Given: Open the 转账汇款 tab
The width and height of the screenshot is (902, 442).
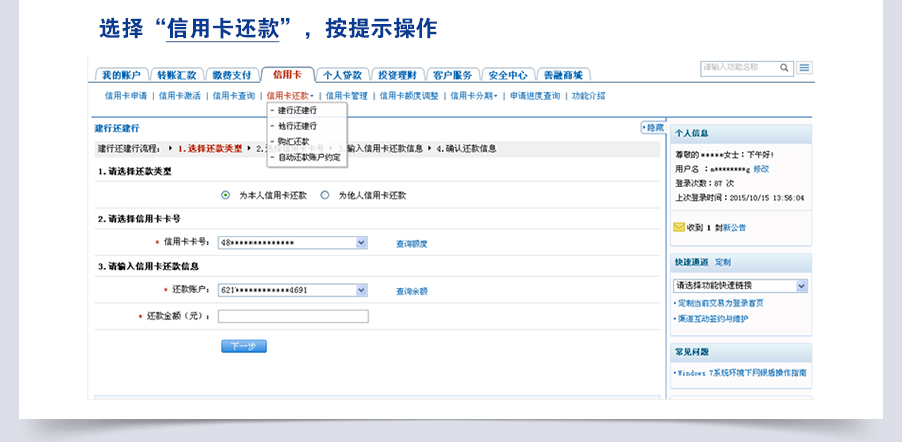Looking at the screenshot, I should 177,75.
